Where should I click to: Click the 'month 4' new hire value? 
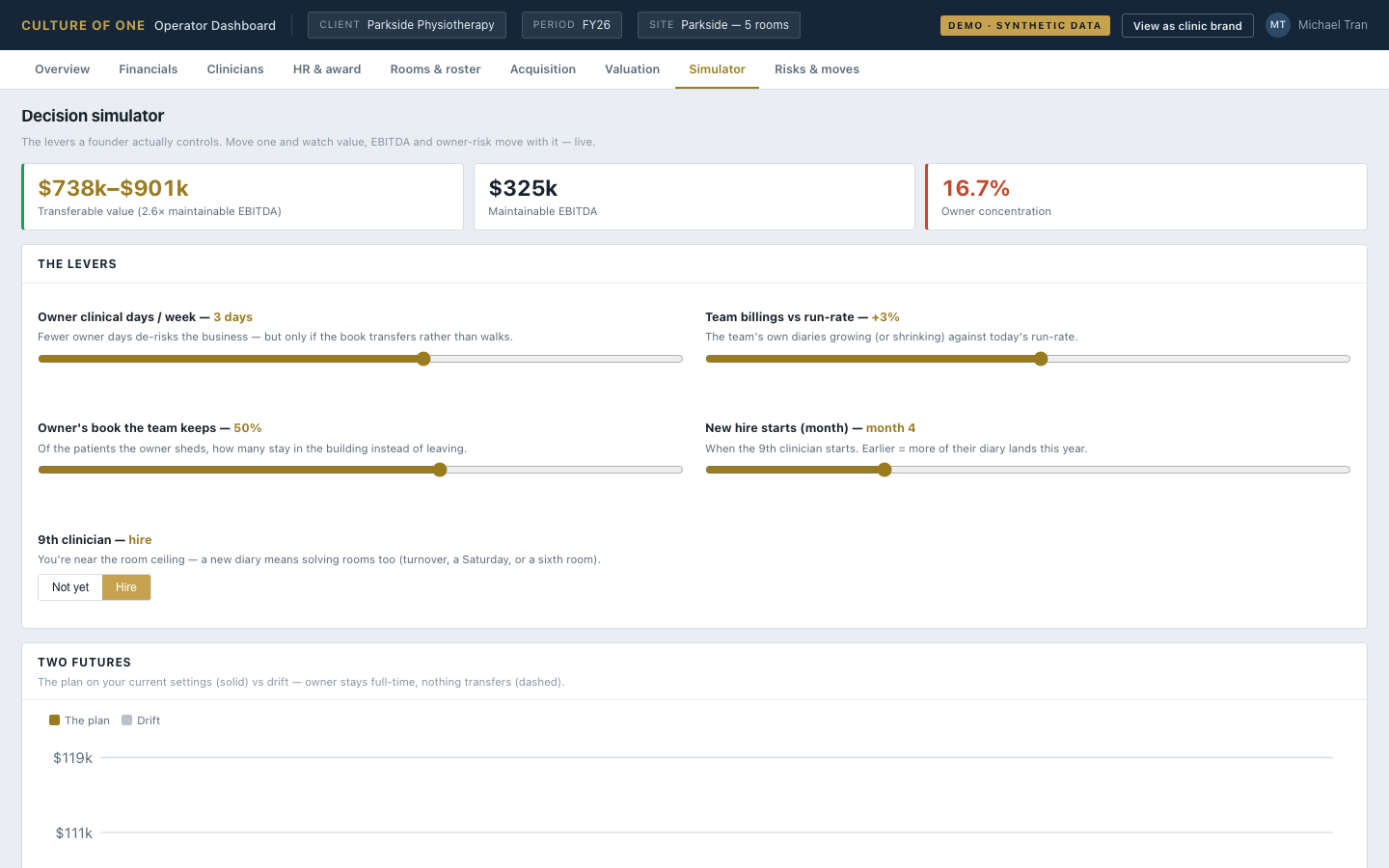point(890,428)
